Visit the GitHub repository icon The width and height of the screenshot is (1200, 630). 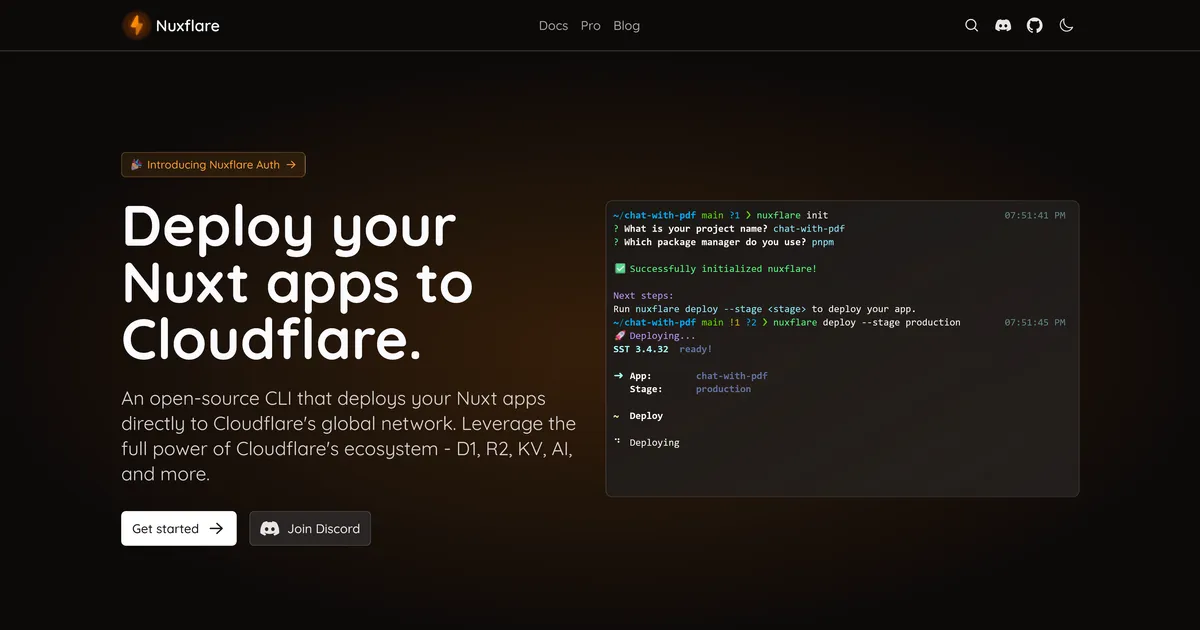(1035, 26)
